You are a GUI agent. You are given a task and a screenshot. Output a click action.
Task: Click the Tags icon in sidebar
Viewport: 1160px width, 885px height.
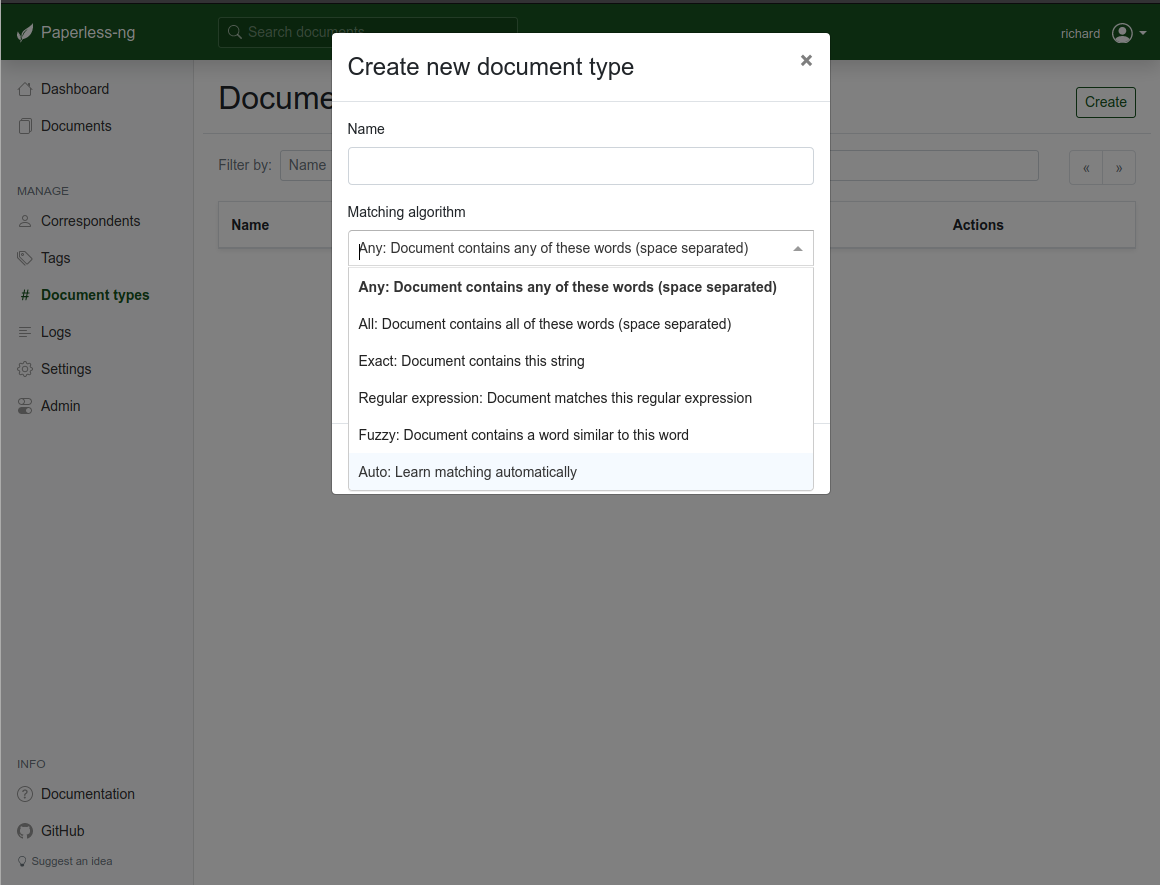25,258
